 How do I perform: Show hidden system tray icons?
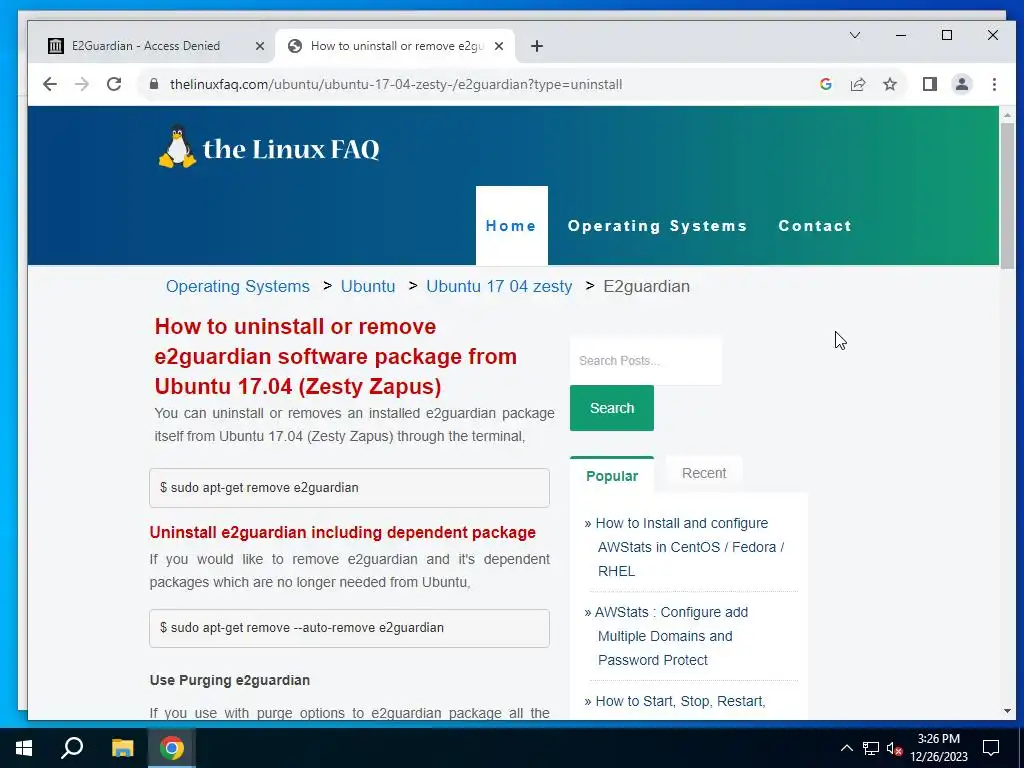click(846, 748)
